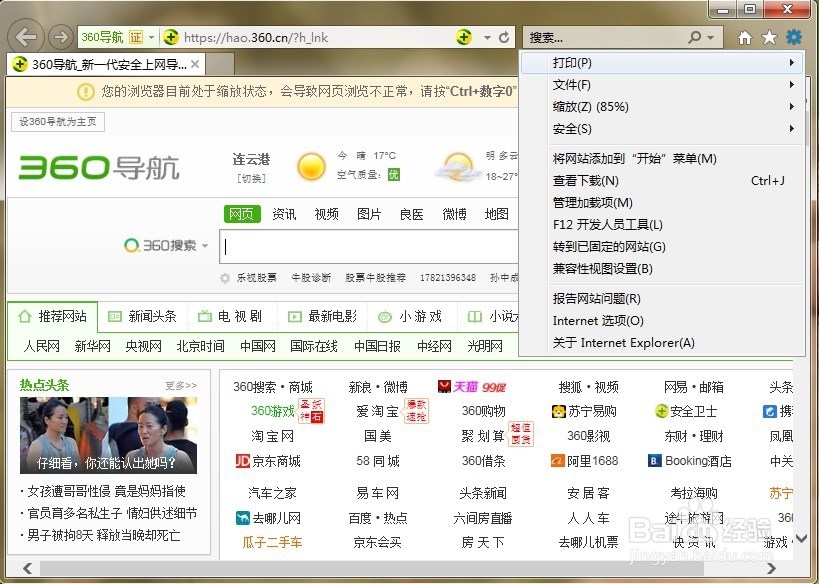Click 阿里1688 icon link
The image size is (819, 584).
(x=584, y=461)
